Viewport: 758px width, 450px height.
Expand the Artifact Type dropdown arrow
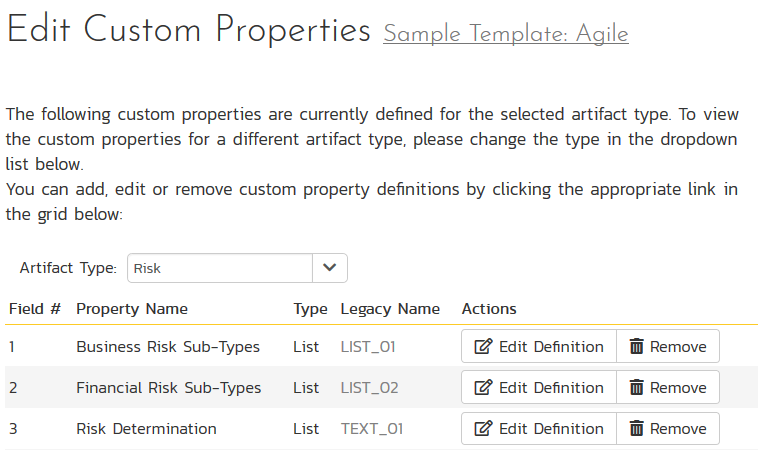point(330,268)
